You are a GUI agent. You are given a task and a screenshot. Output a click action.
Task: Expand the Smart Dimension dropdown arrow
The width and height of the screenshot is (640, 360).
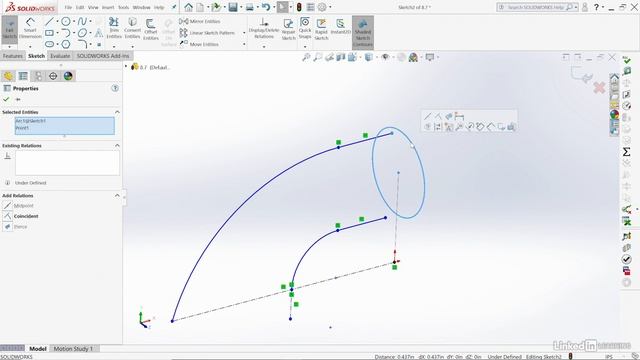[x=30, y=46]
